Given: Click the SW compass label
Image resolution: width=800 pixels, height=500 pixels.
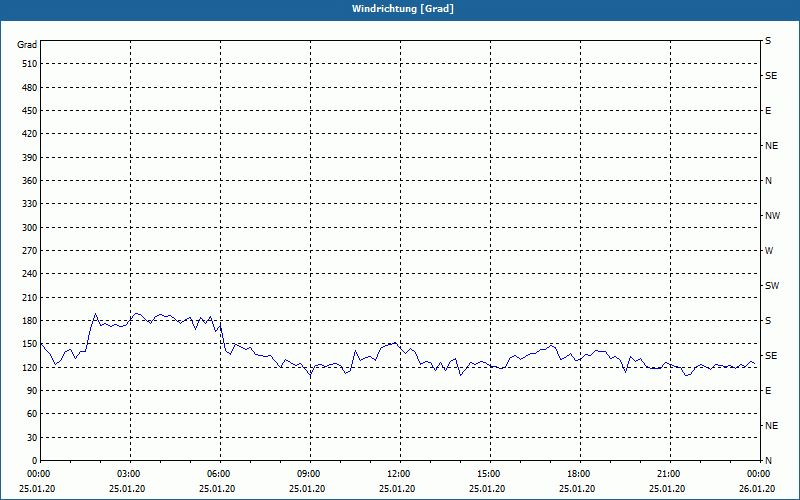Looking at the screenshot, I should 772,286.
